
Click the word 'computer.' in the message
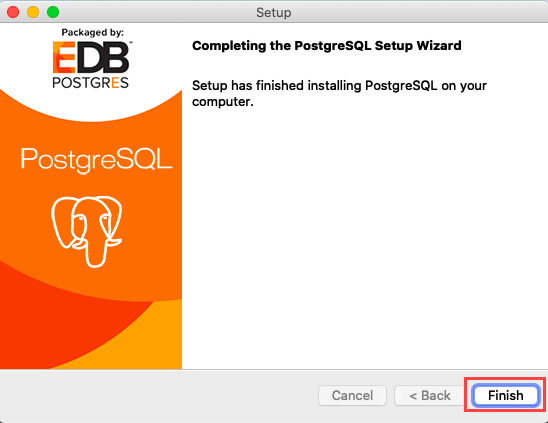tap(223, 102)
